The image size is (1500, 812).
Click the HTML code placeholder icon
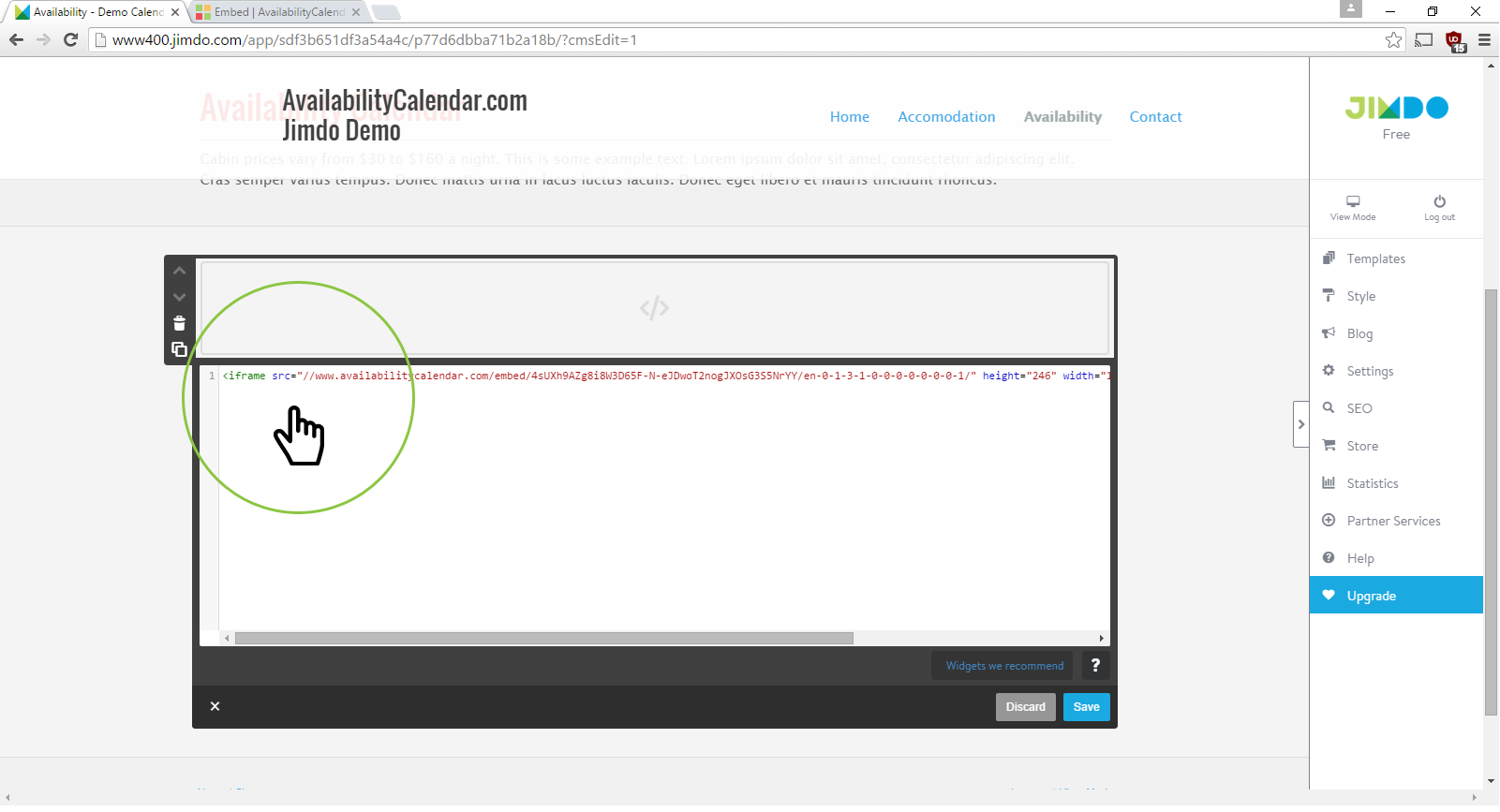(x=654, y=308)
